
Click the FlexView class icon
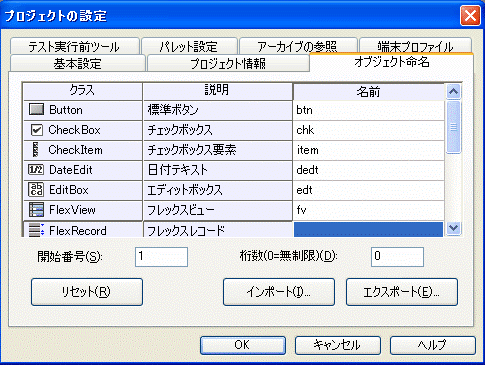pyautogui.click(x=36, y=210)
